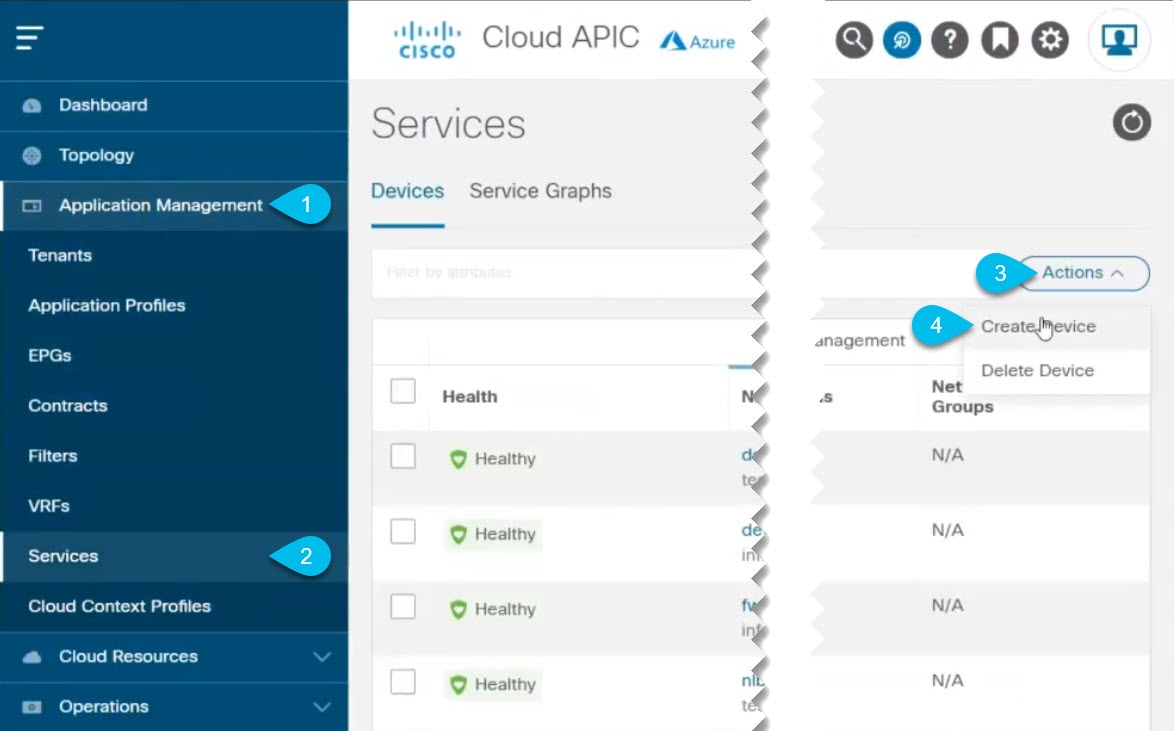Check the fourth Healthy row checkbox

tap(403, 682)
